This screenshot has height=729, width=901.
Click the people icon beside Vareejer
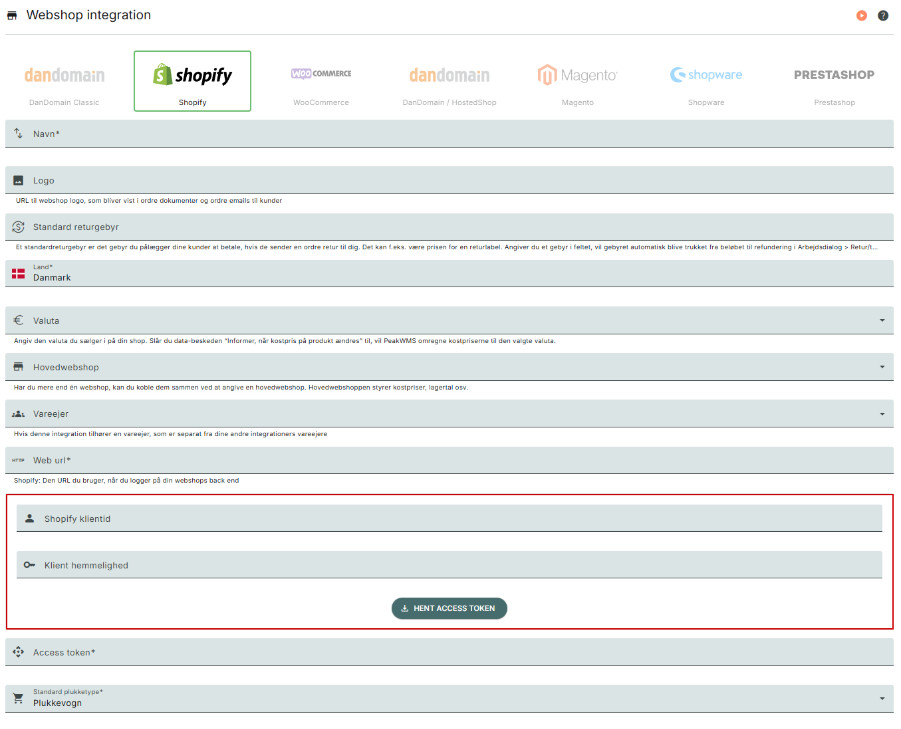point(18,414)
